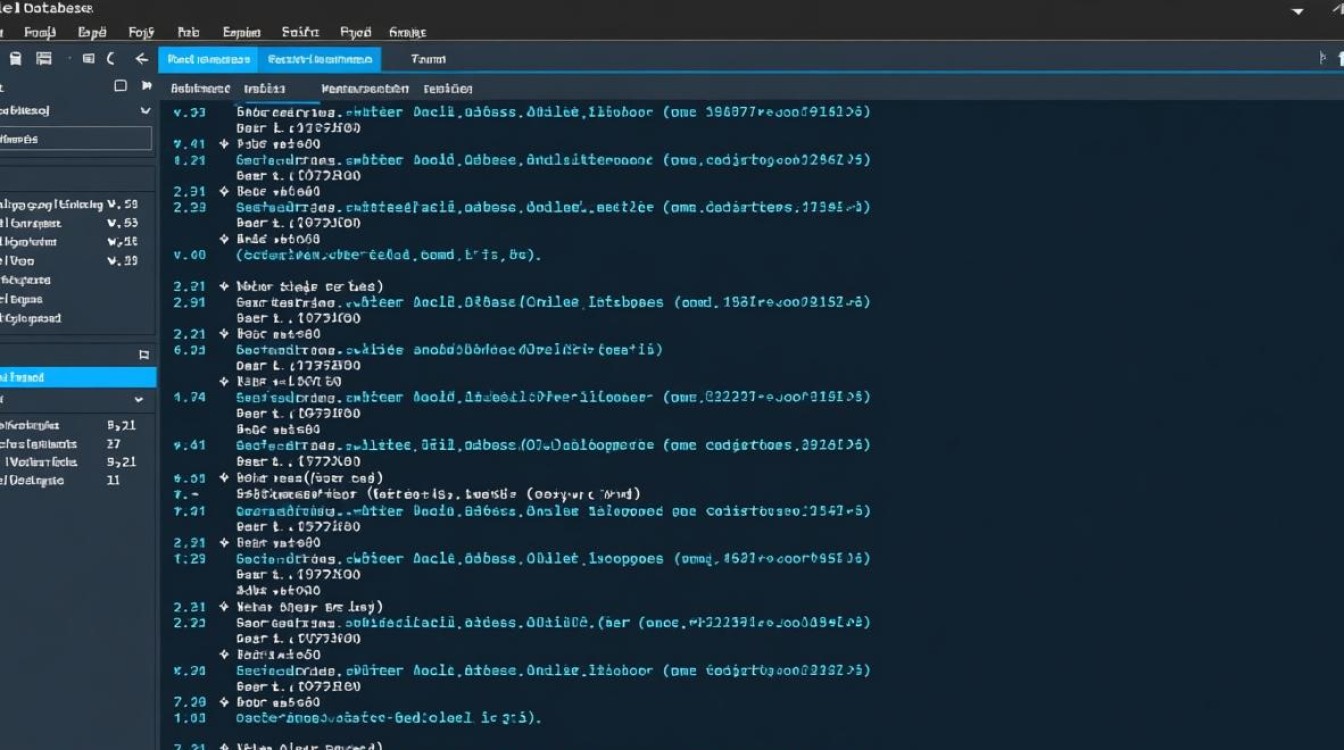Select the database connection icon in the toolbar
The width and height of the screenshot is (1344, 750).
coord(88,58)
